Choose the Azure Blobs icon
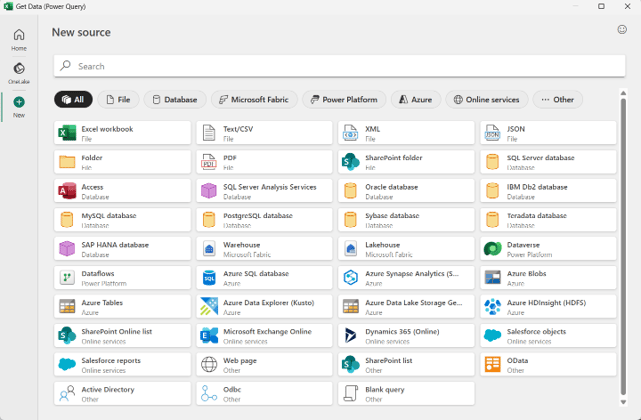641x420 pixels. point(493,278)
